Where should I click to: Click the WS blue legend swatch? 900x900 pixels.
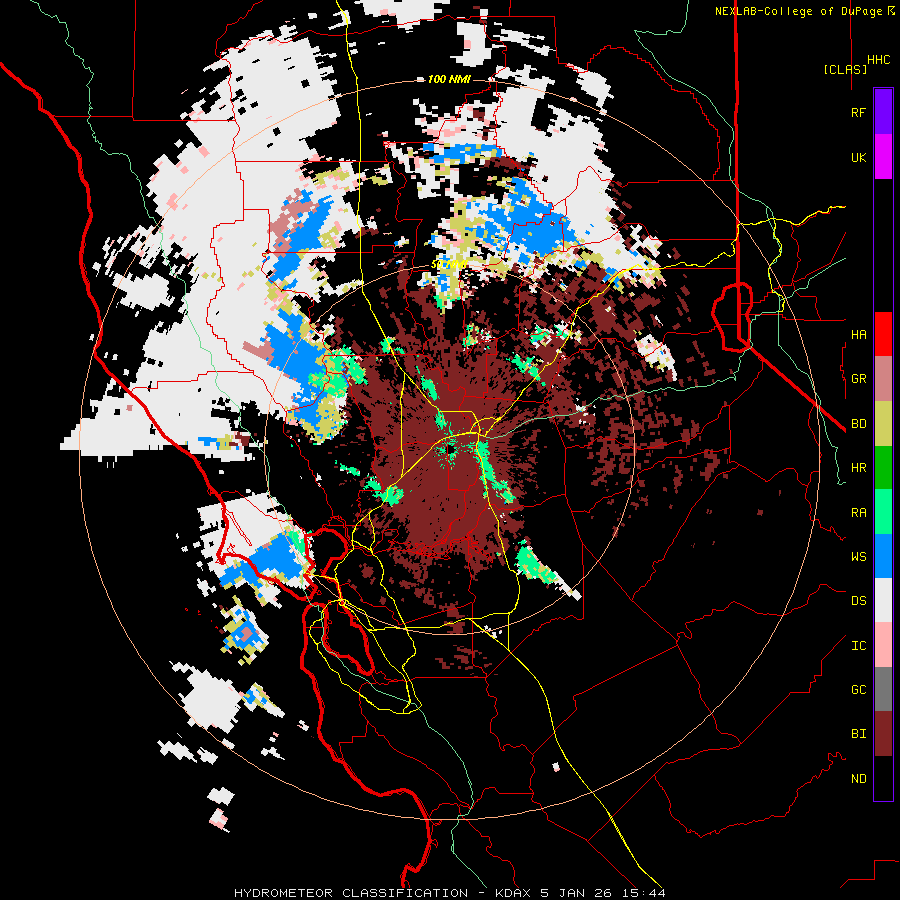pos(883,556)
